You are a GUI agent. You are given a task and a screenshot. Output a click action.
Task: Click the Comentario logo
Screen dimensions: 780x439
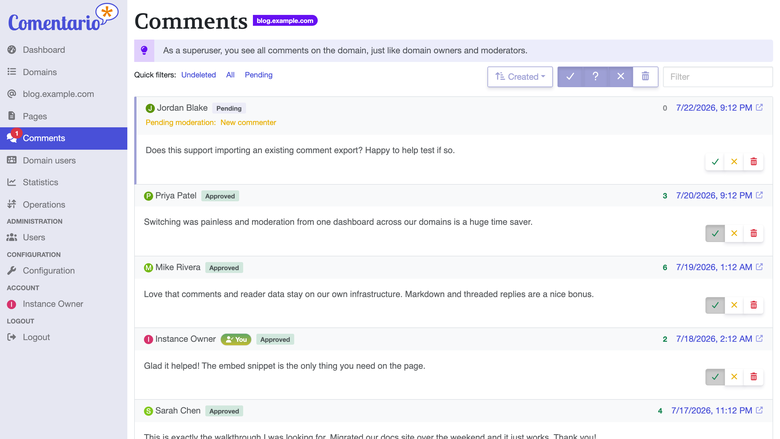coord(63,18)
